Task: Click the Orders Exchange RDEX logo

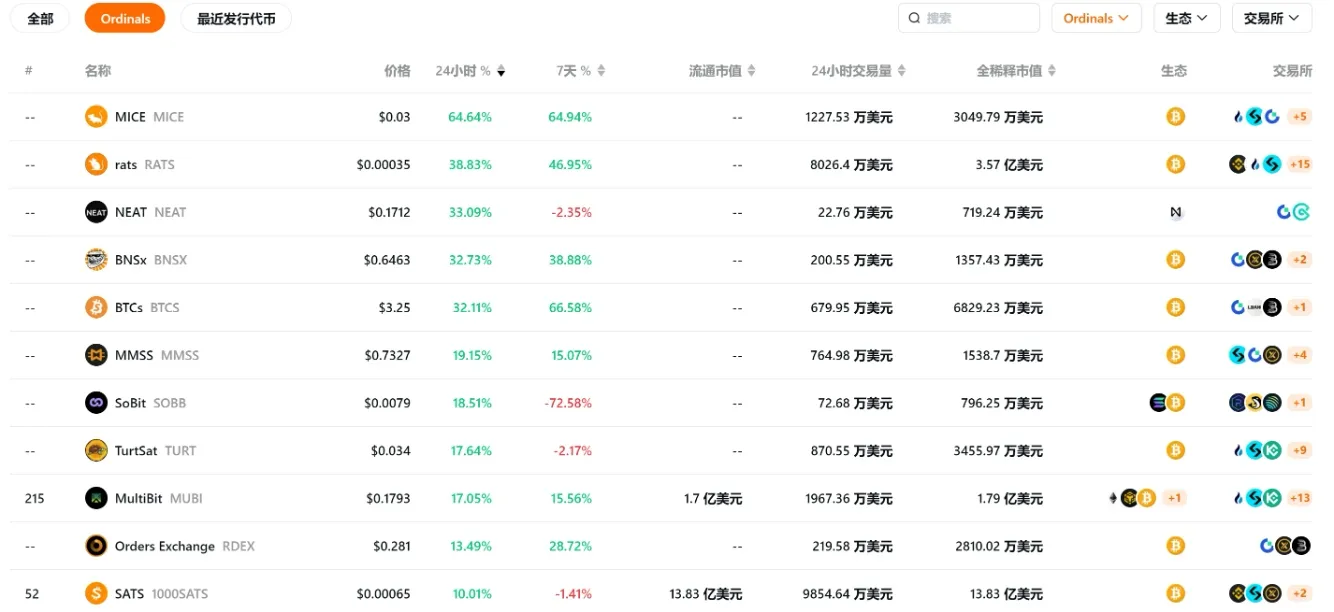Action: [96, 546]
